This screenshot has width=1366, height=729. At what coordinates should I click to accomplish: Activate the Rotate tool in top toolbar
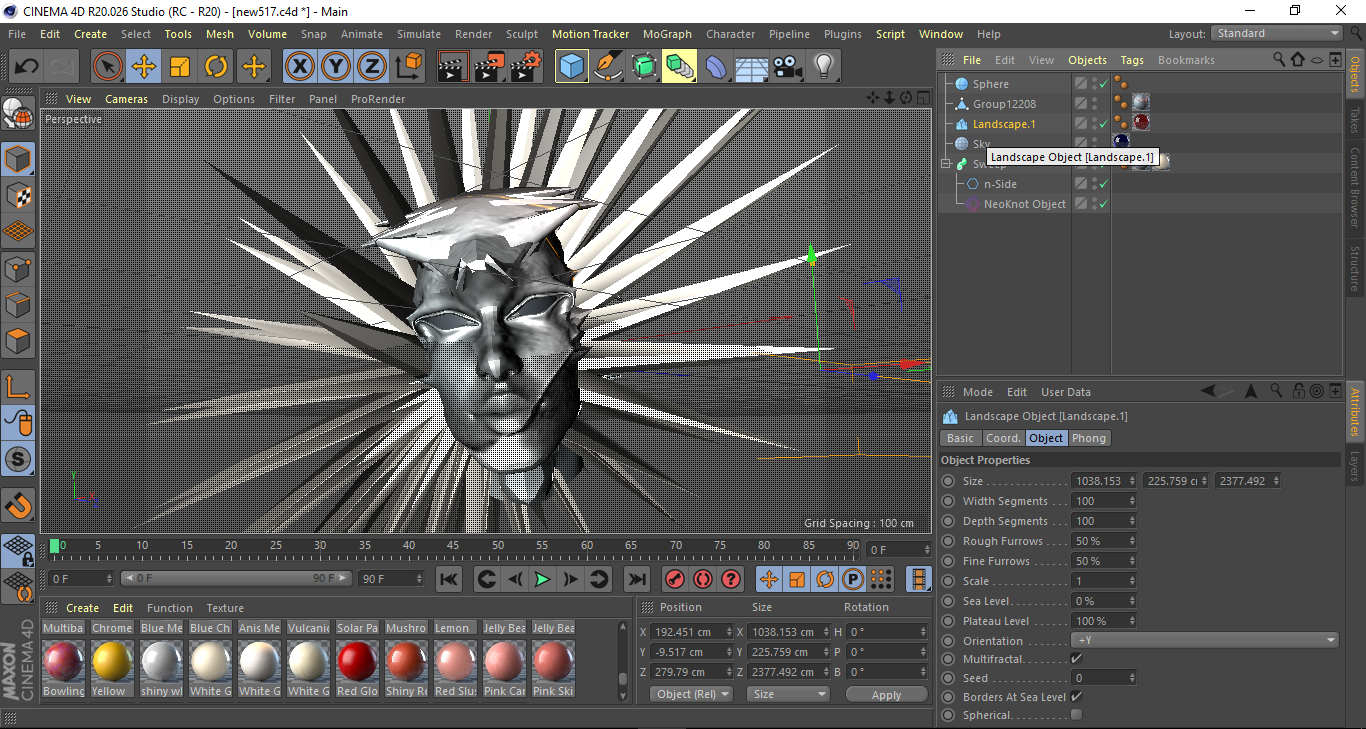point(216,67)
